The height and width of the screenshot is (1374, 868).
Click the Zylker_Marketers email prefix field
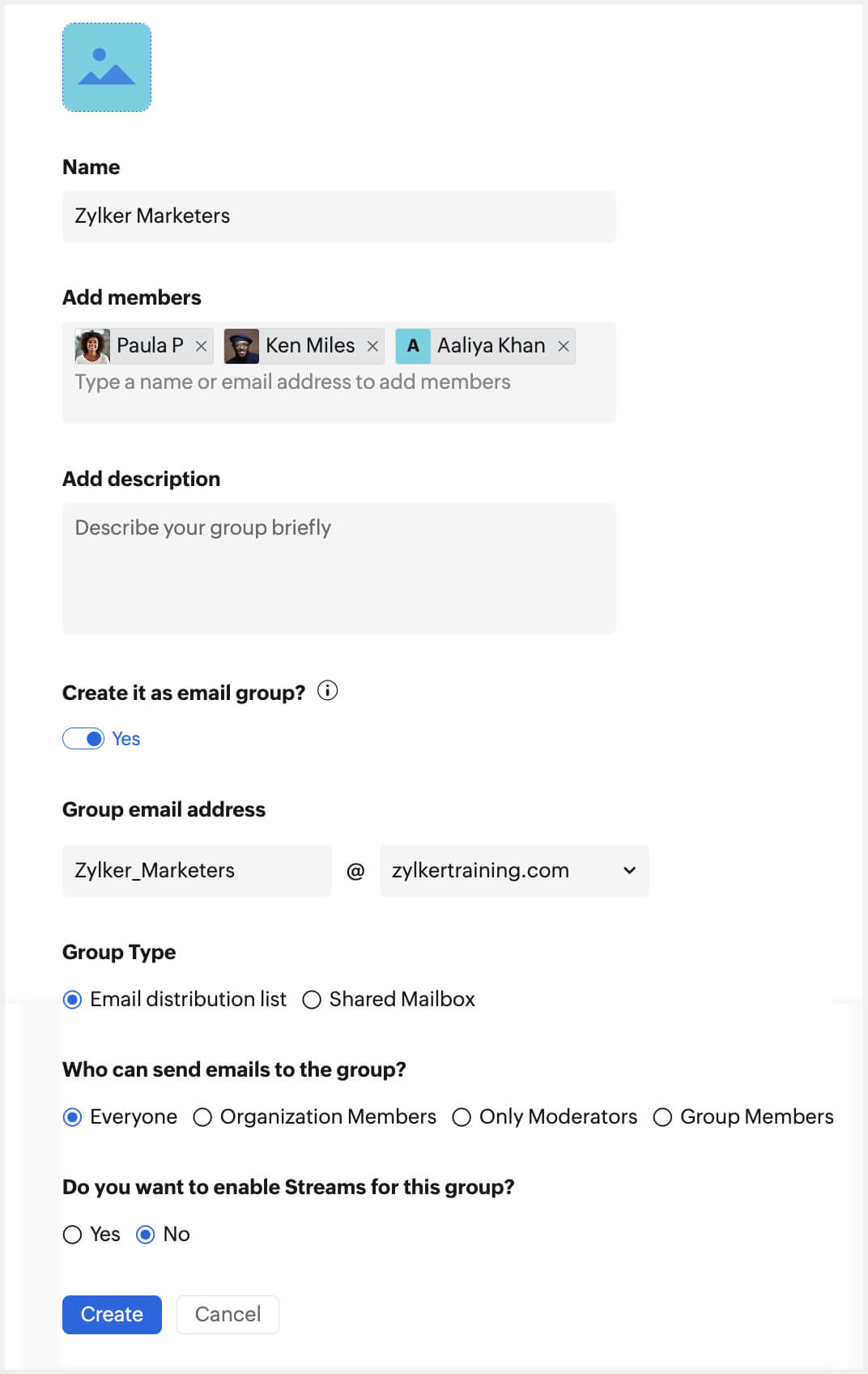(196, 870)
